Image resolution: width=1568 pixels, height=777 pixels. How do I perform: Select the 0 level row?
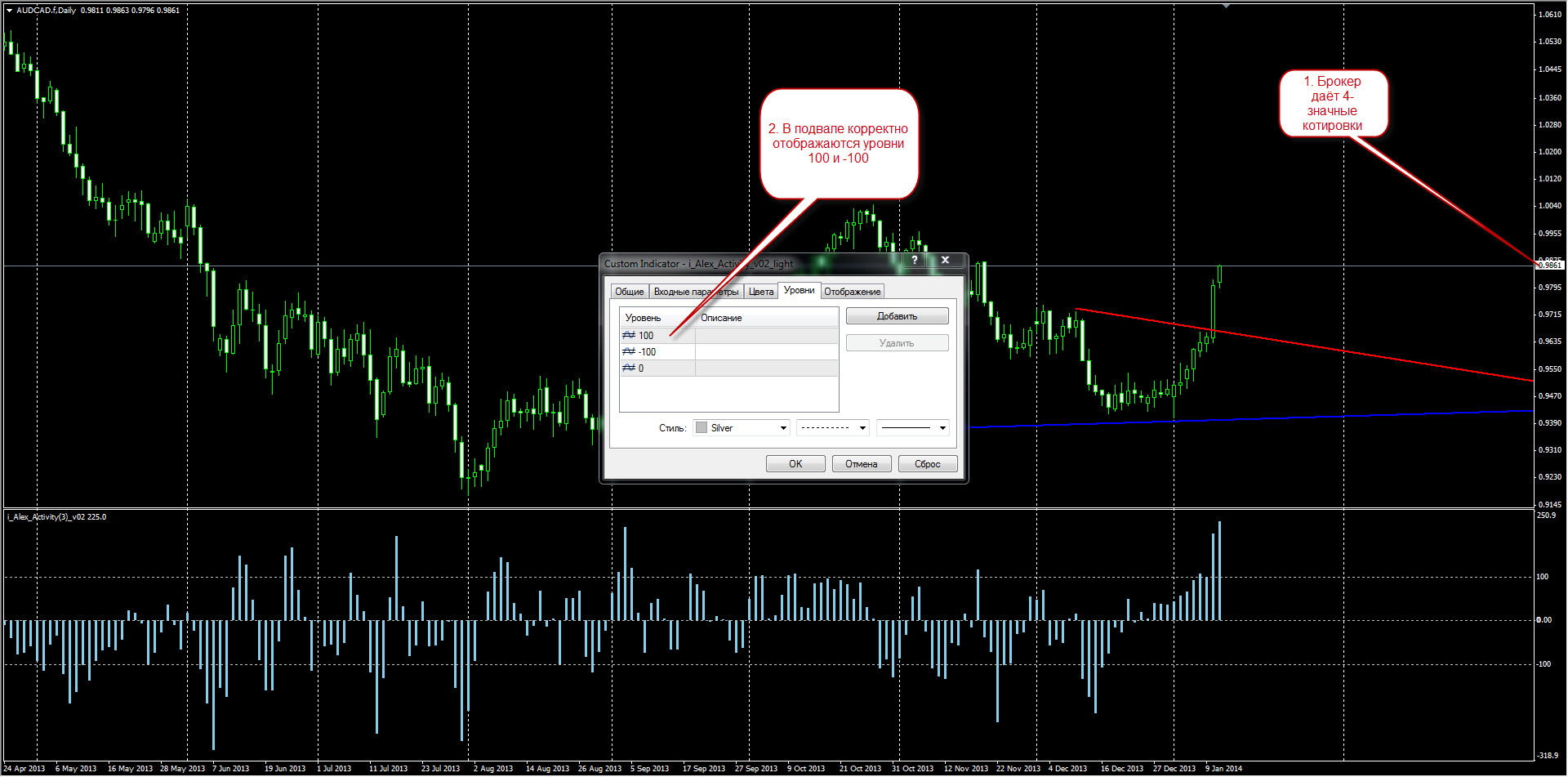[x=729, y=368]
